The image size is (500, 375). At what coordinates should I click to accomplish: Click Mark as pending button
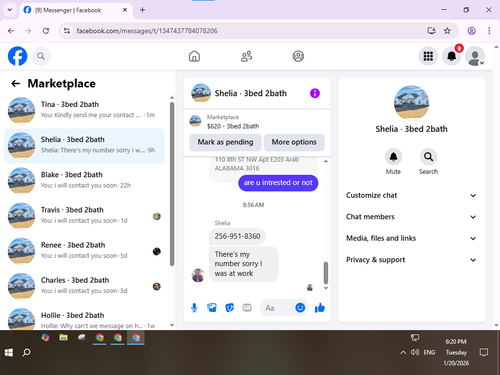pos(225,142)
